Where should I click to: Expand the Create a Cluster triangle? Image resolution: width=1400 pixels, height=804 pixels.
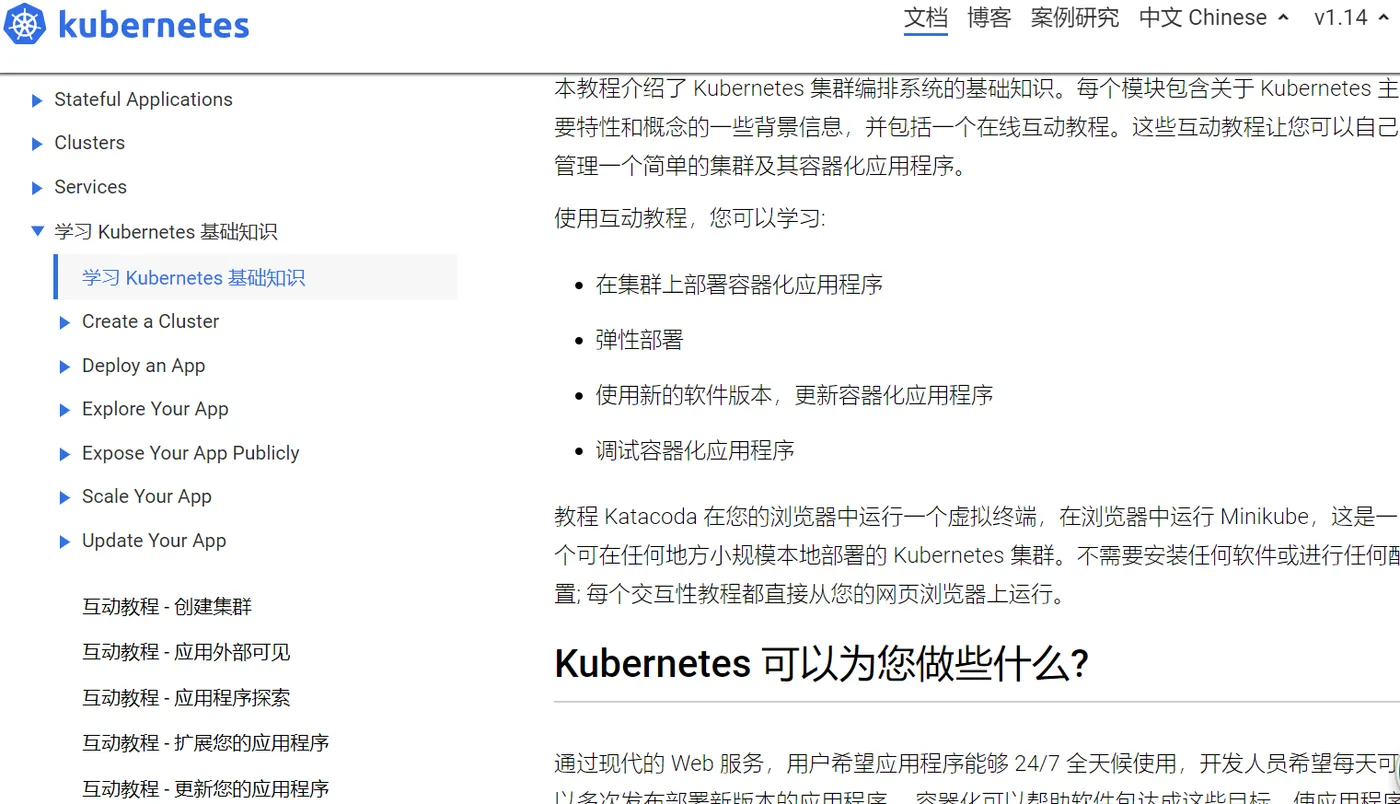tap(65, 322)
